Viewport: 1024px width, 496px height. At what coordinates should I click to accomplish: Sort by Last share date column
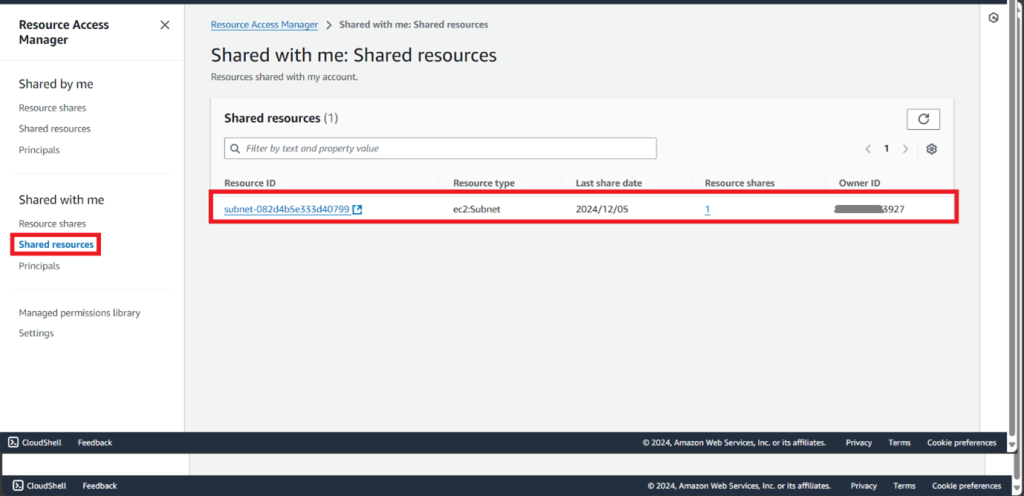tap(609, 183)
